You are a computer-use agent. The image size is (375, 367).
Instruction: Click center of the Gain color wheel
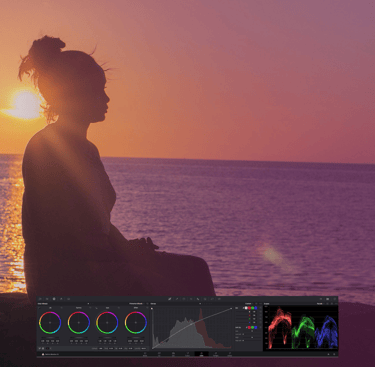[x=107, y=323]
